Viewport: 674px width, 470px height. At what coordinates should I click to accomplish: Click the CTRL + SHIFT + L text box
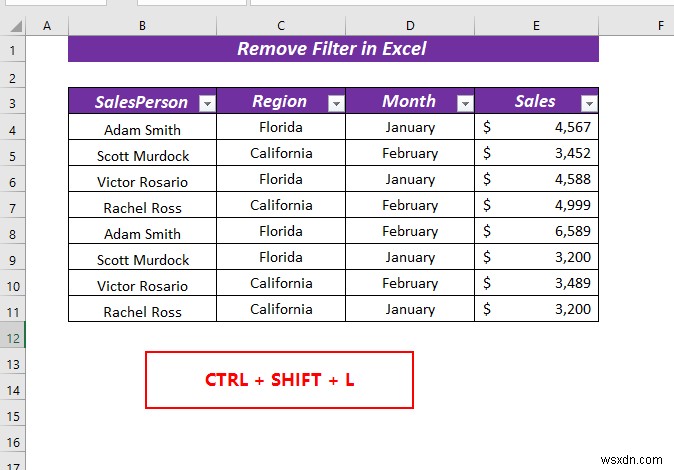tap(279, 380)
